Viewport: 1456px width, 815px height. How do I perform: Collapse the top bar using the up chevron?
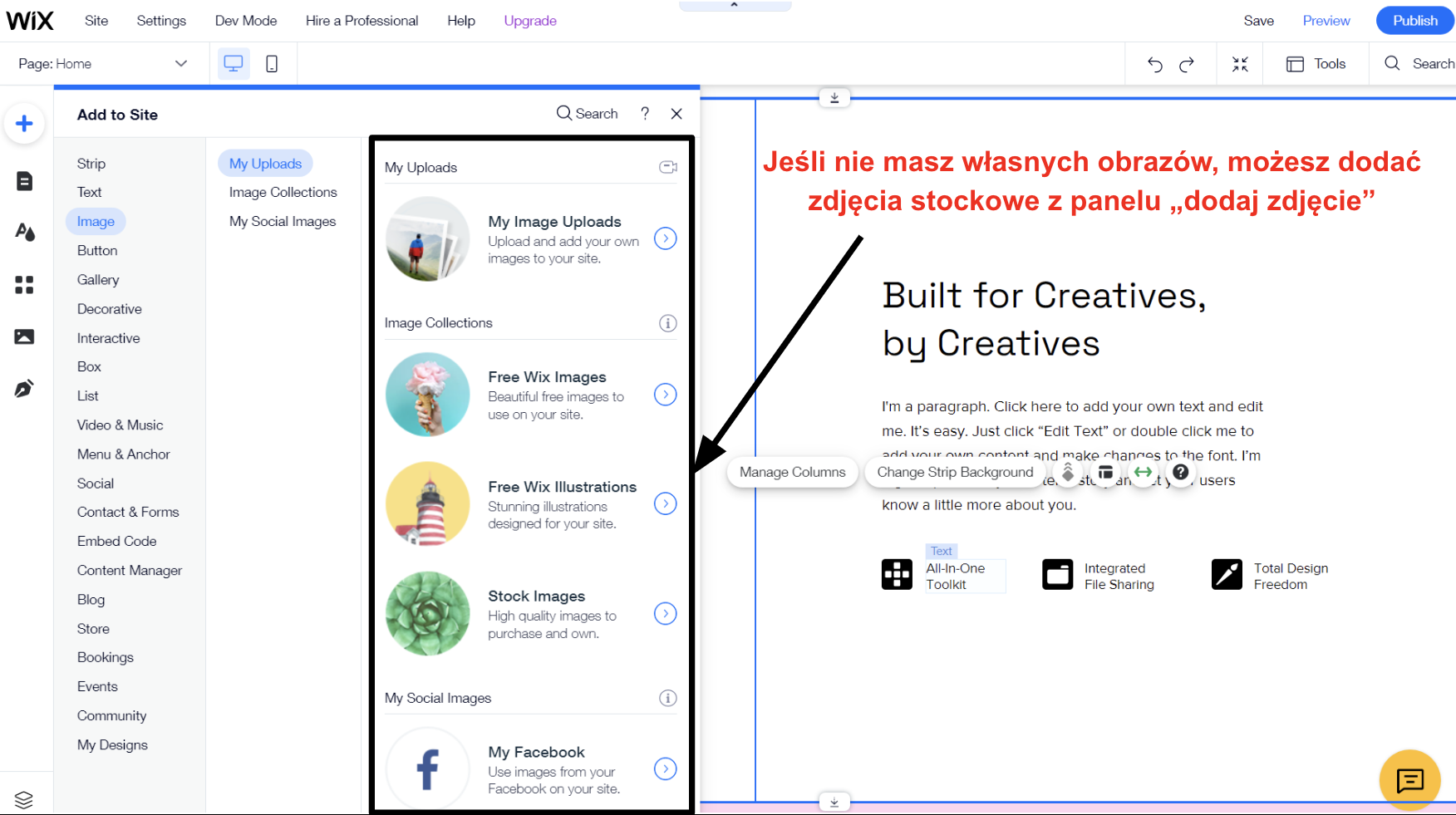pyautogui.click(x=735, y=5)
